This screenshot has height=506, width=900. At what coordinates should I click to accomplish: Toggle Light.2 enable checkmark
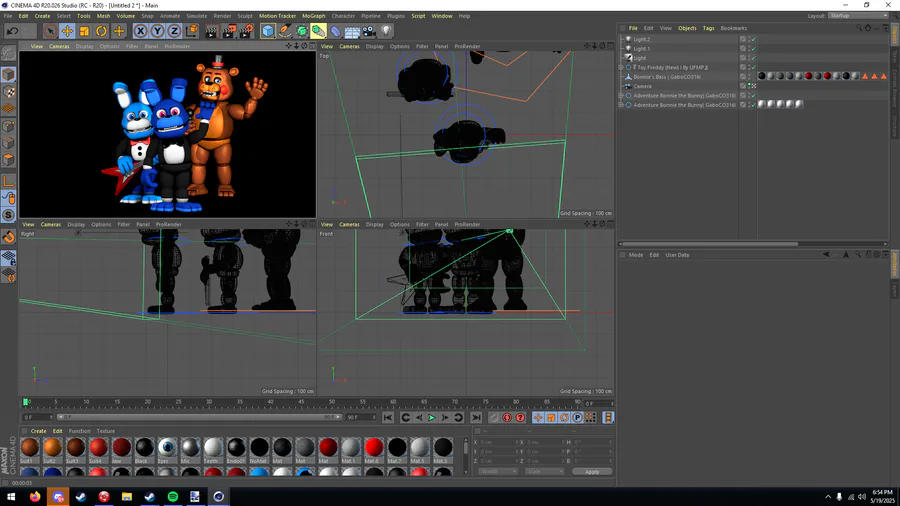pos(753,40)
